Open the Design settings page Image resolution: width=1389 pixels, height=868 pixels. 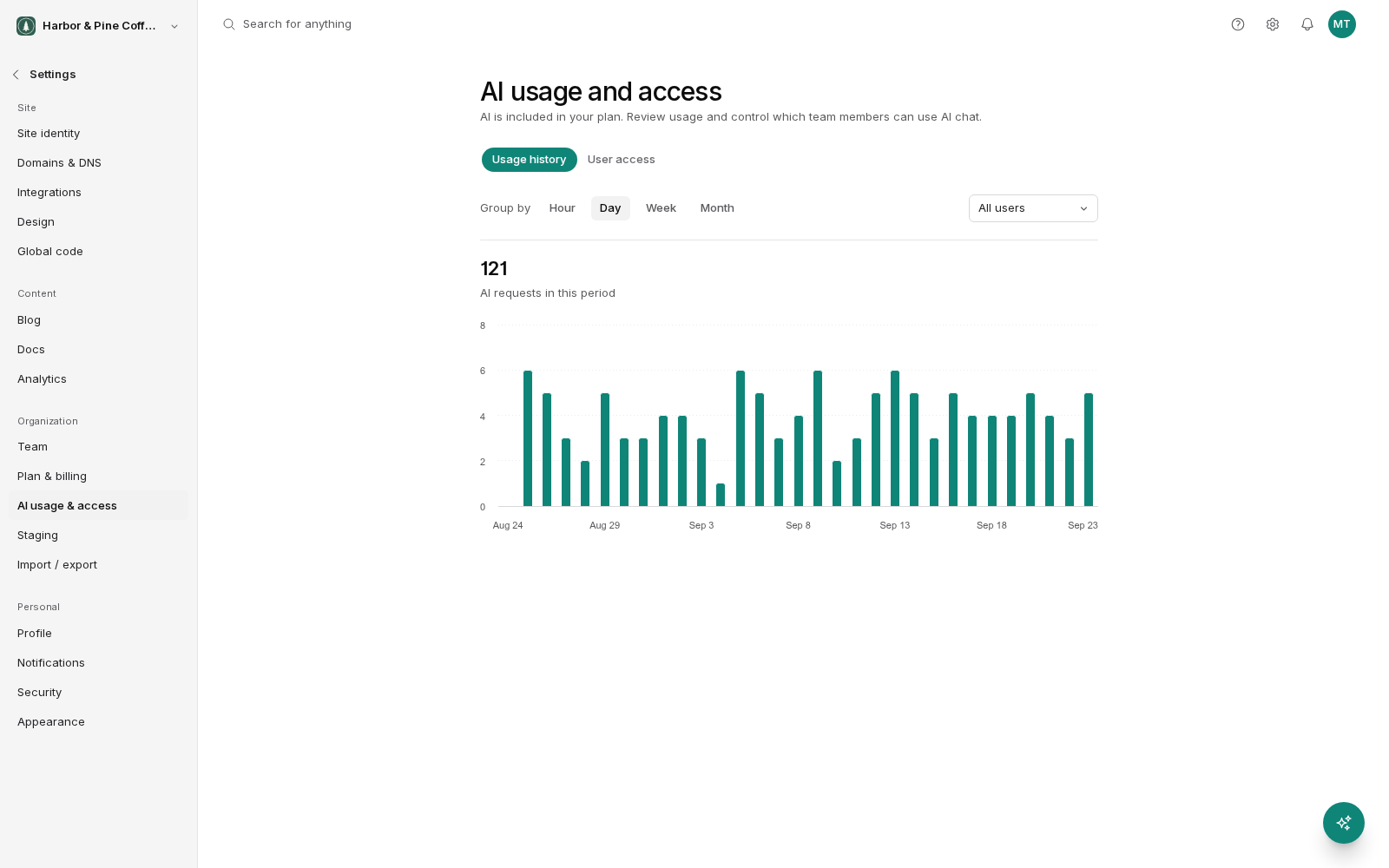(98, 222)
